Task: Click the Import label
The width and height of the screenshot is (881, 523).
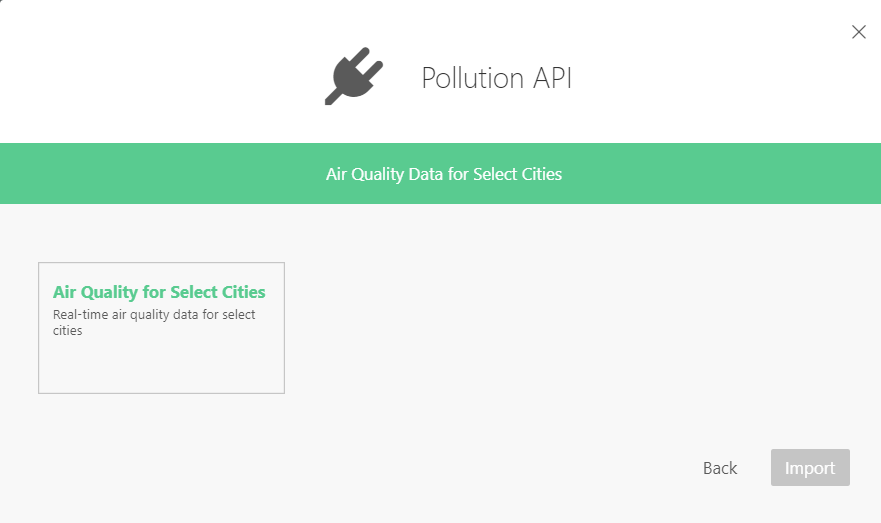Action: 810,468
